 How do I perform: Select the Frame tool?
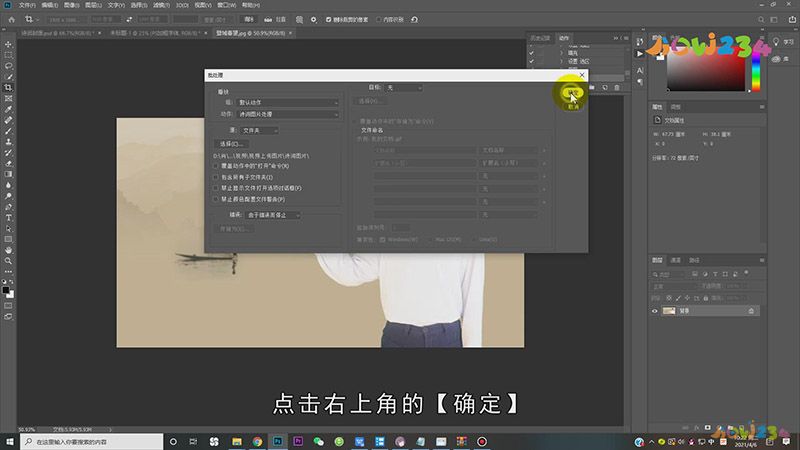[x=8, y=98]
